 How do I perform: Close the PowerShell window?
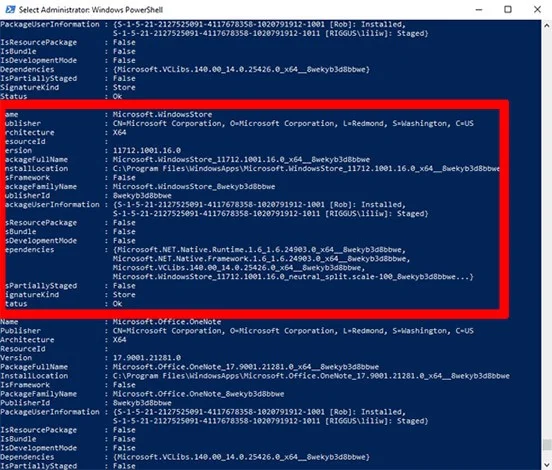click(x=537, y=10)
